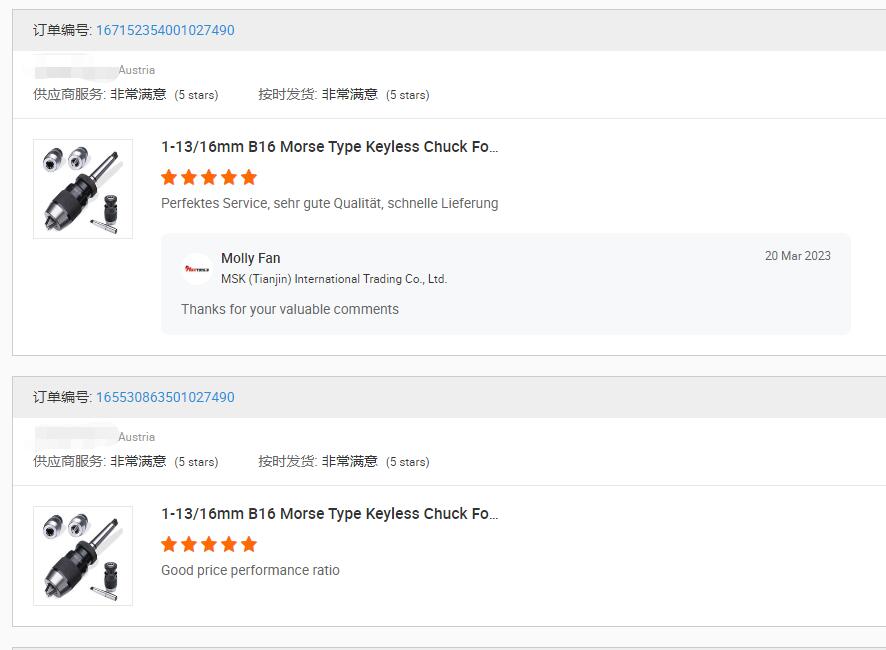Click the orange stars above German review
Screen dimensions: 886x650
(209, 177)
